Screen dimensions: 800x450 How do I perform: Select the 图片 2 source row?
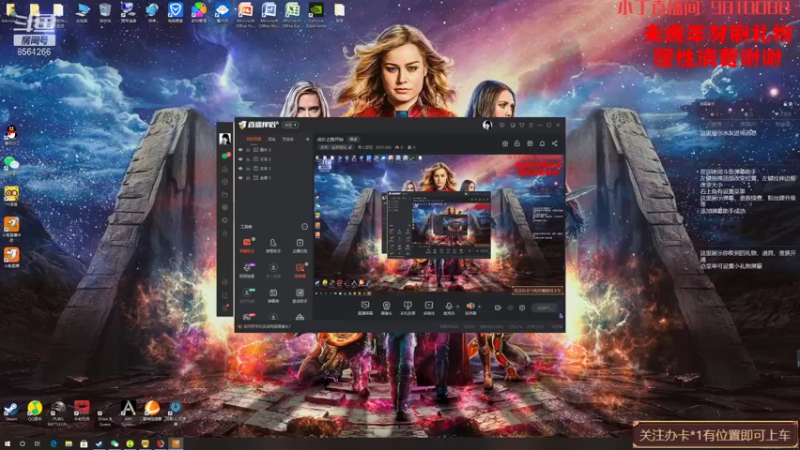pyautogui.click(x=274, y=150)
